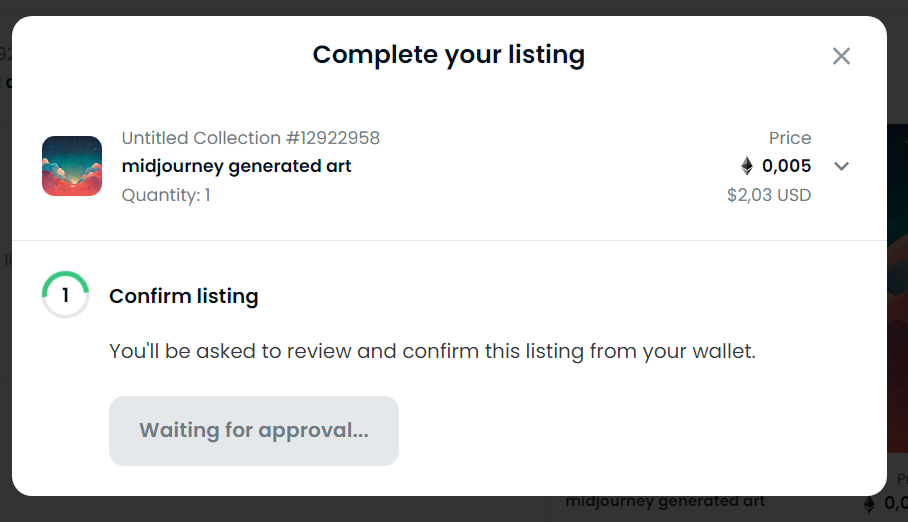Expand the price details chevron
908x522 pixels.
841,166
